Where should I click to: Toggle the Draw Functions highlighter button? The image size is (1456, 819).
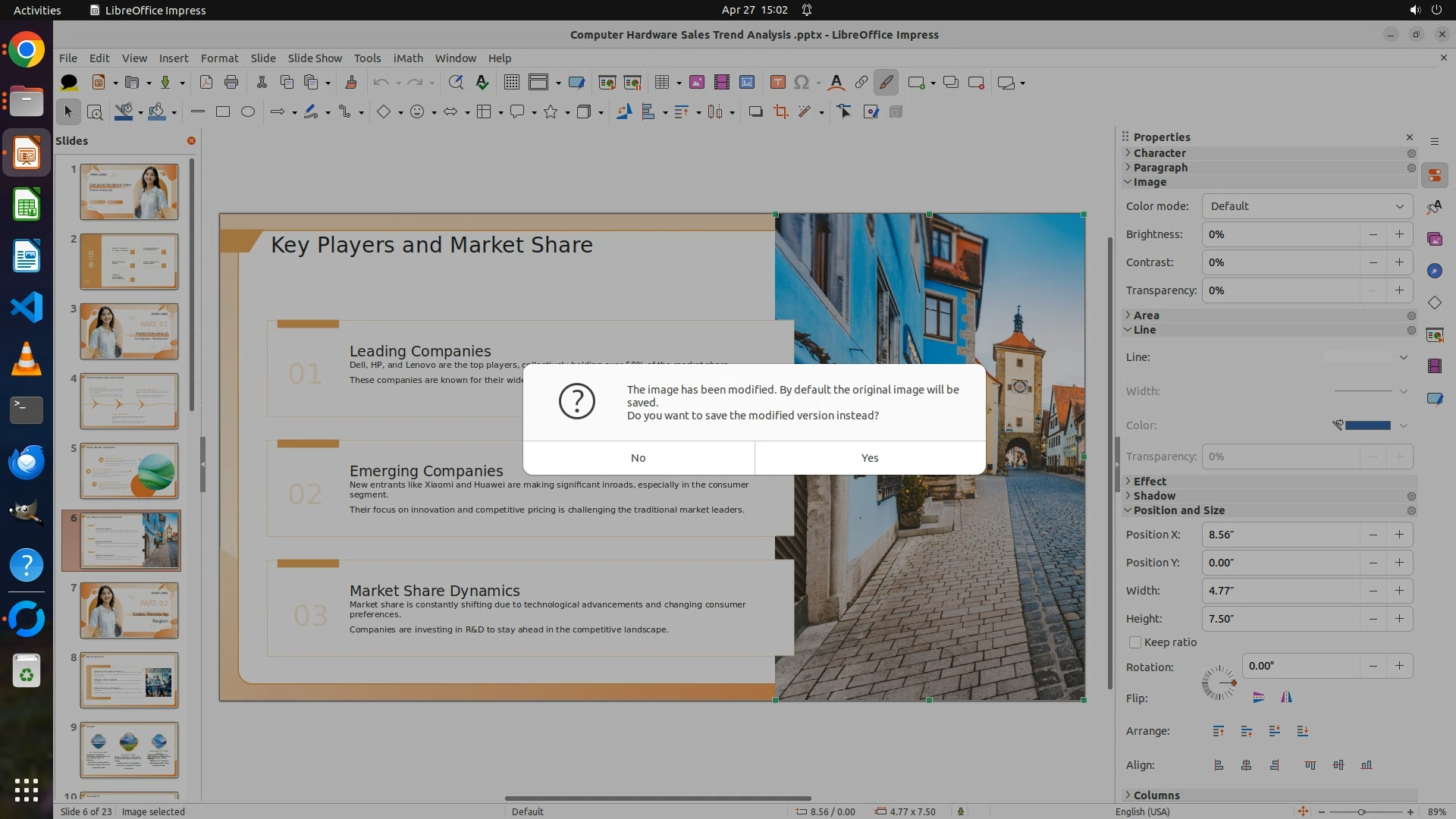point(886,83)
